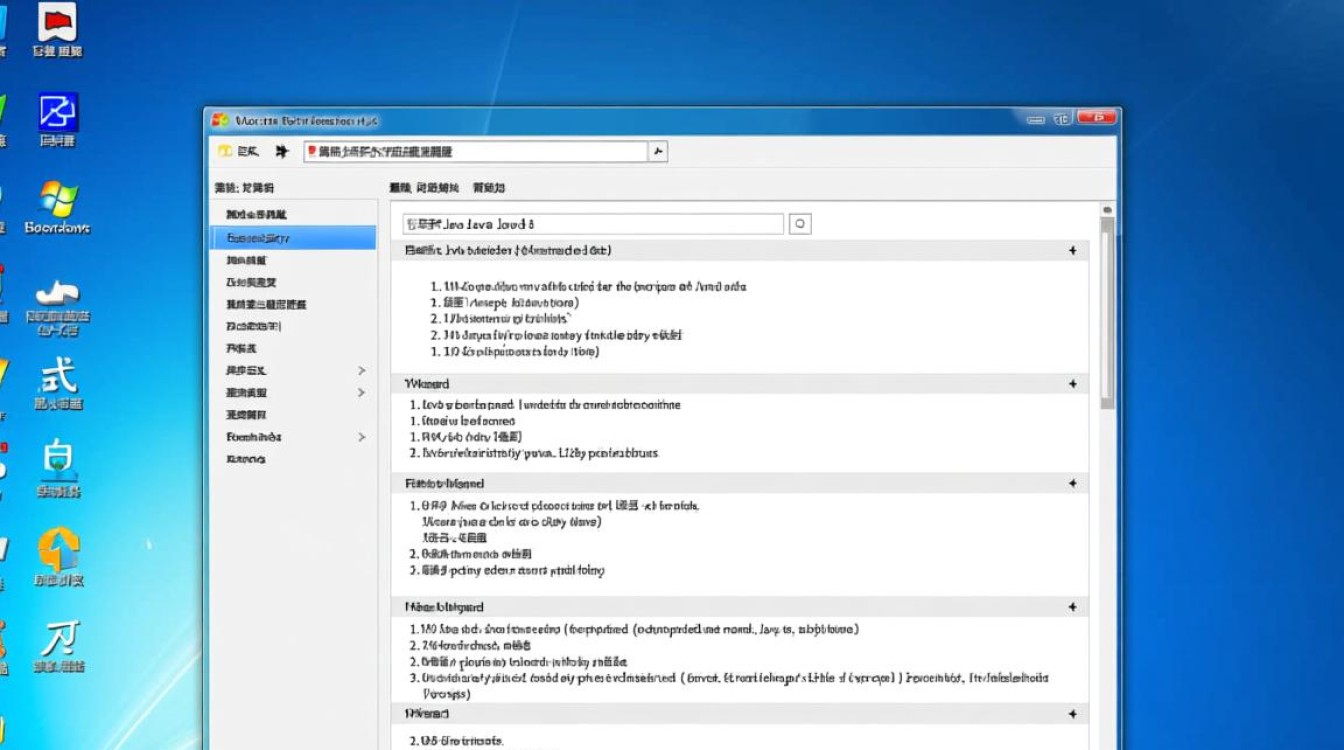1344x750 pixels.
Task: Expand the arrow beside the second grouped sidebar entry
Action: coord(362,393)
